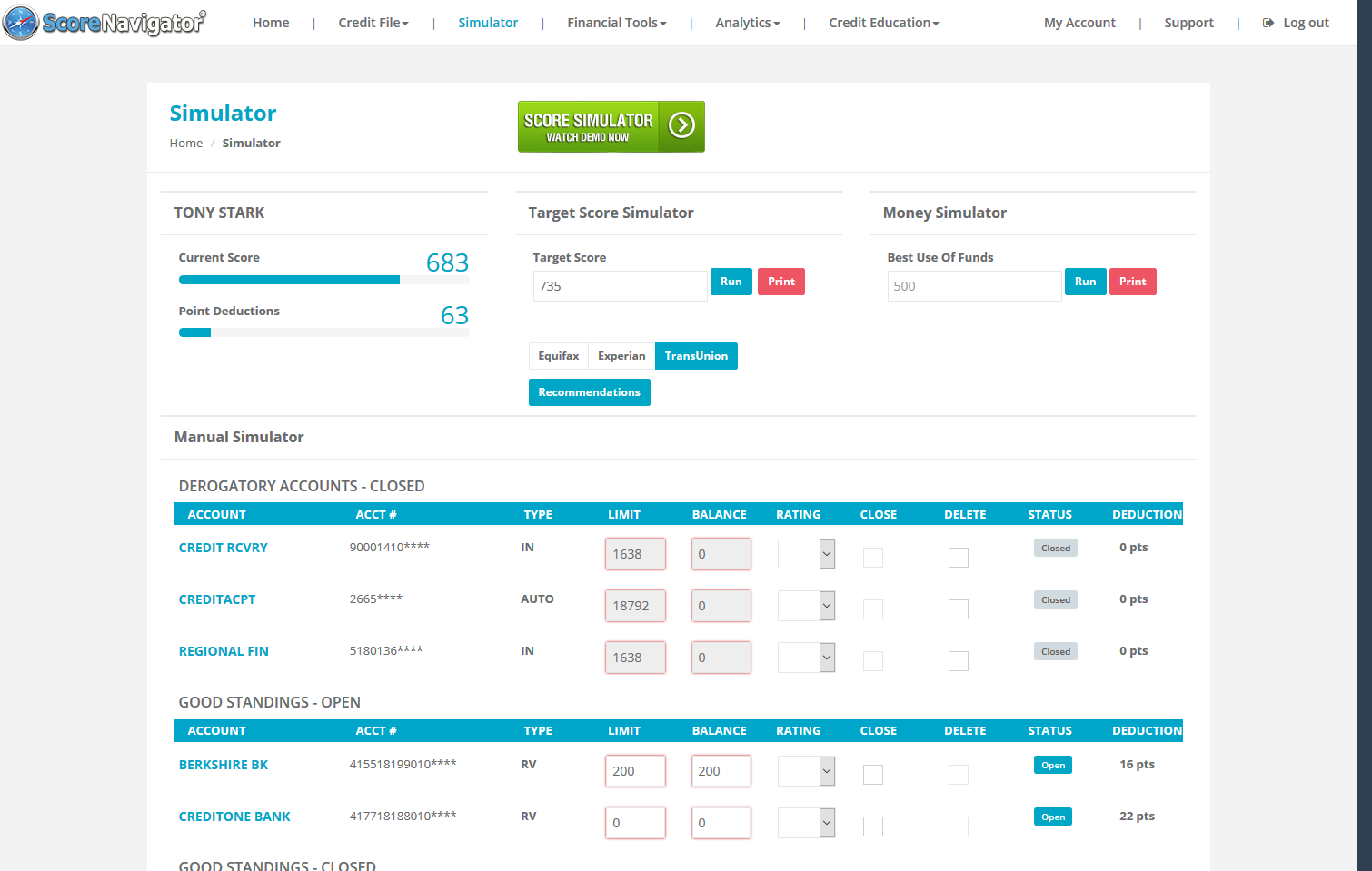Image resolution: width=1372 pixels, height=871 pixels.
Task: Switch to the Equifax tab
Action: [x=559, y=356]
